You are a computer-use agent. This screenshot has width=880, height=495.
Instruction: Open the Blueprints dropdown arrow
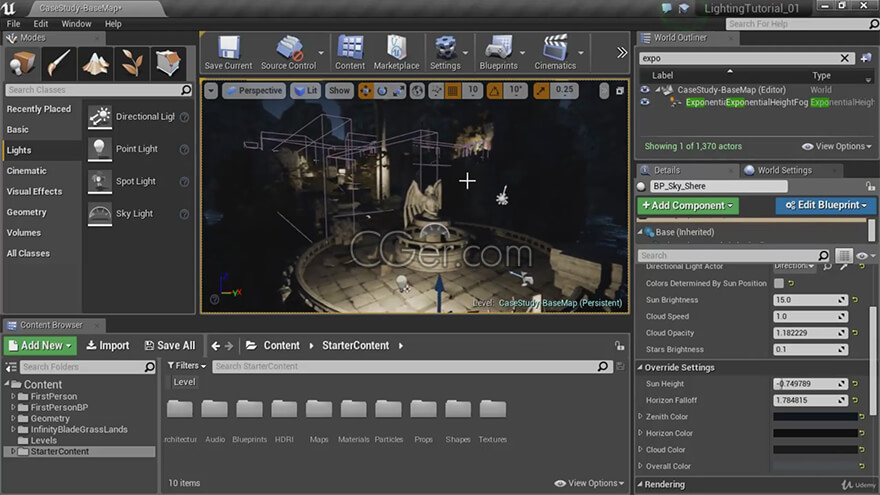522,53
